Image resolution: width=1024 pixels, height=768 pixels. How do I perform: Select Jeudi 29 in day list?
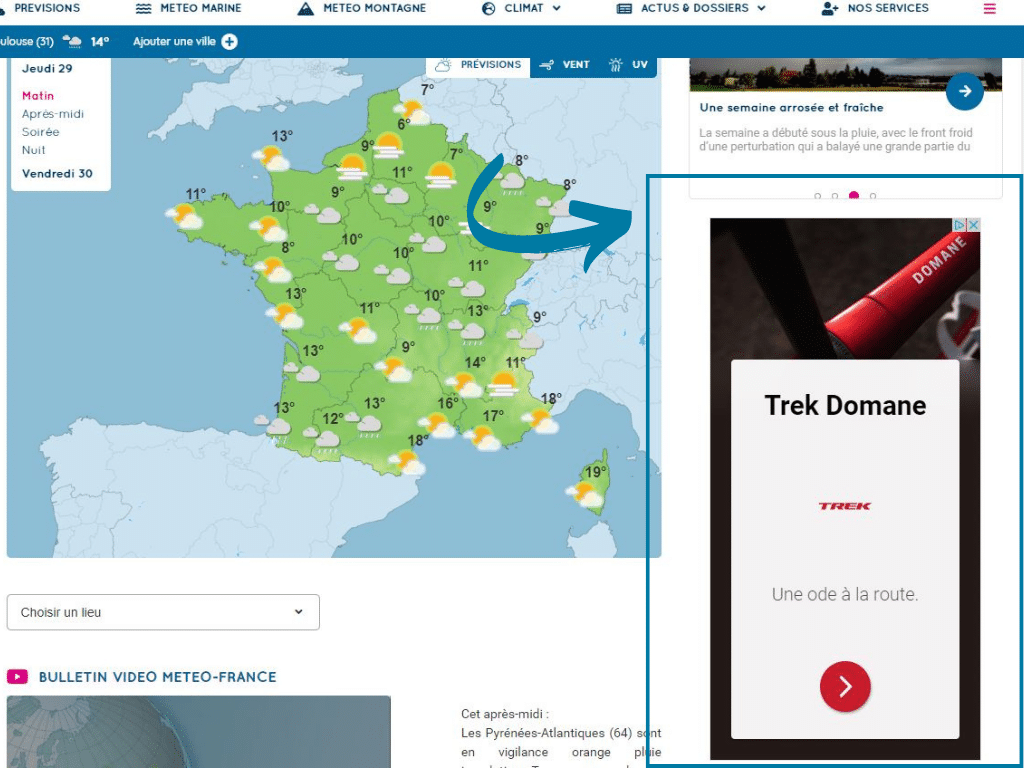(x=47, y=69)
